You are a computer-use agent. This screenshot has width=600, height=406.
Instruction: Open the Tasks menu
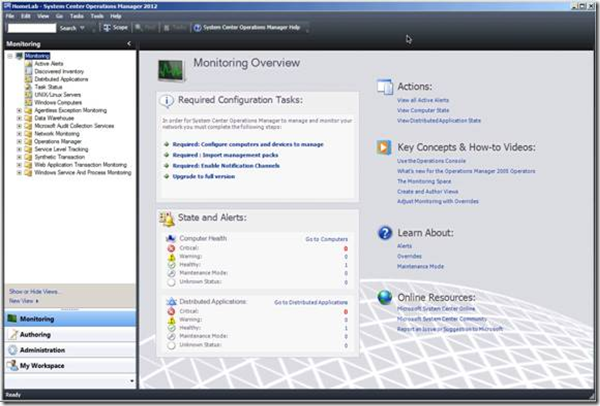(x=77, y=16)
